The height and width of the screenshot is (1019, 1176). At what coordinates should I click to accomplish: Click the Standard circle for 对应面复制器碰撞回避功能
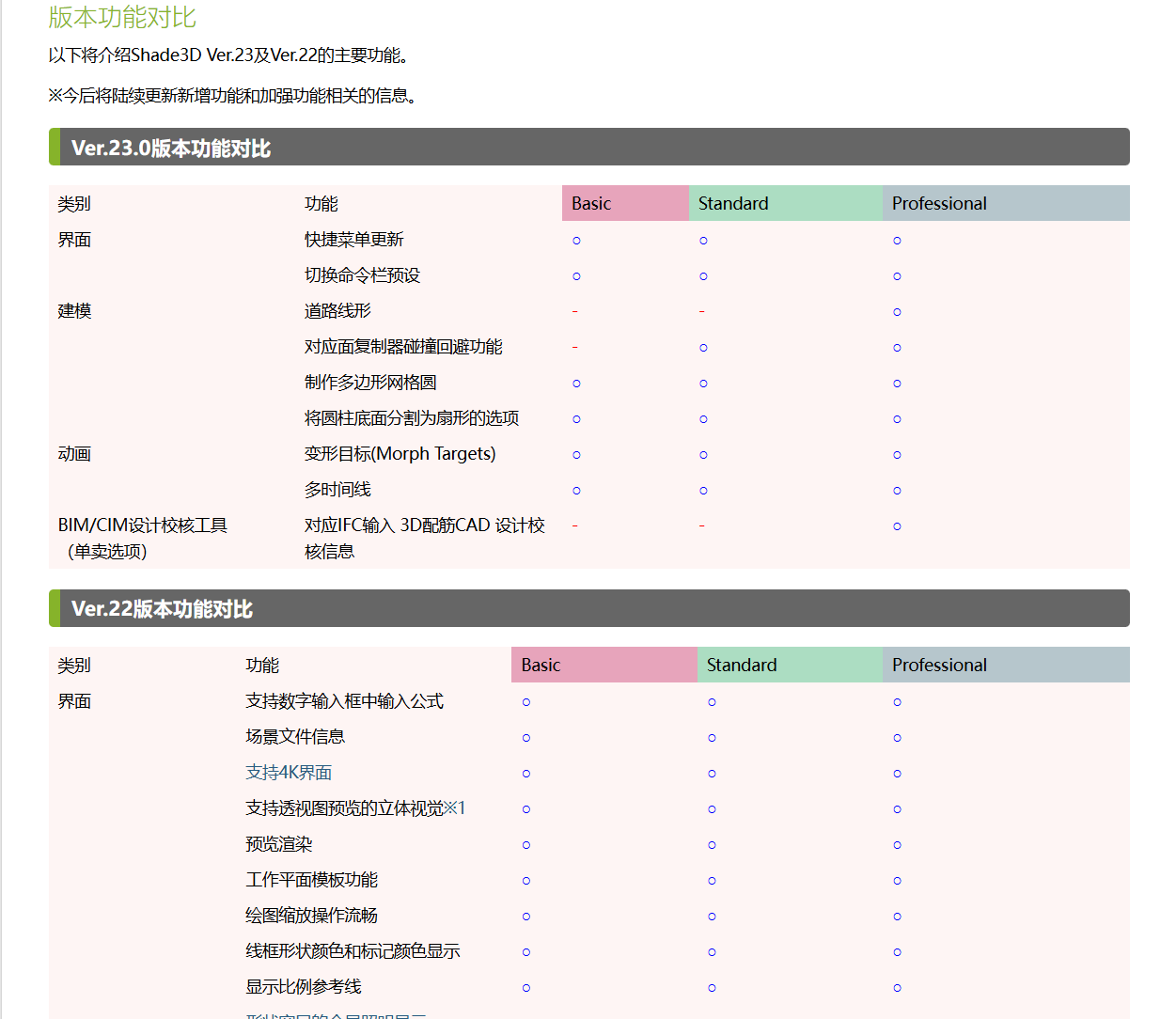click(x=703, y=348)
